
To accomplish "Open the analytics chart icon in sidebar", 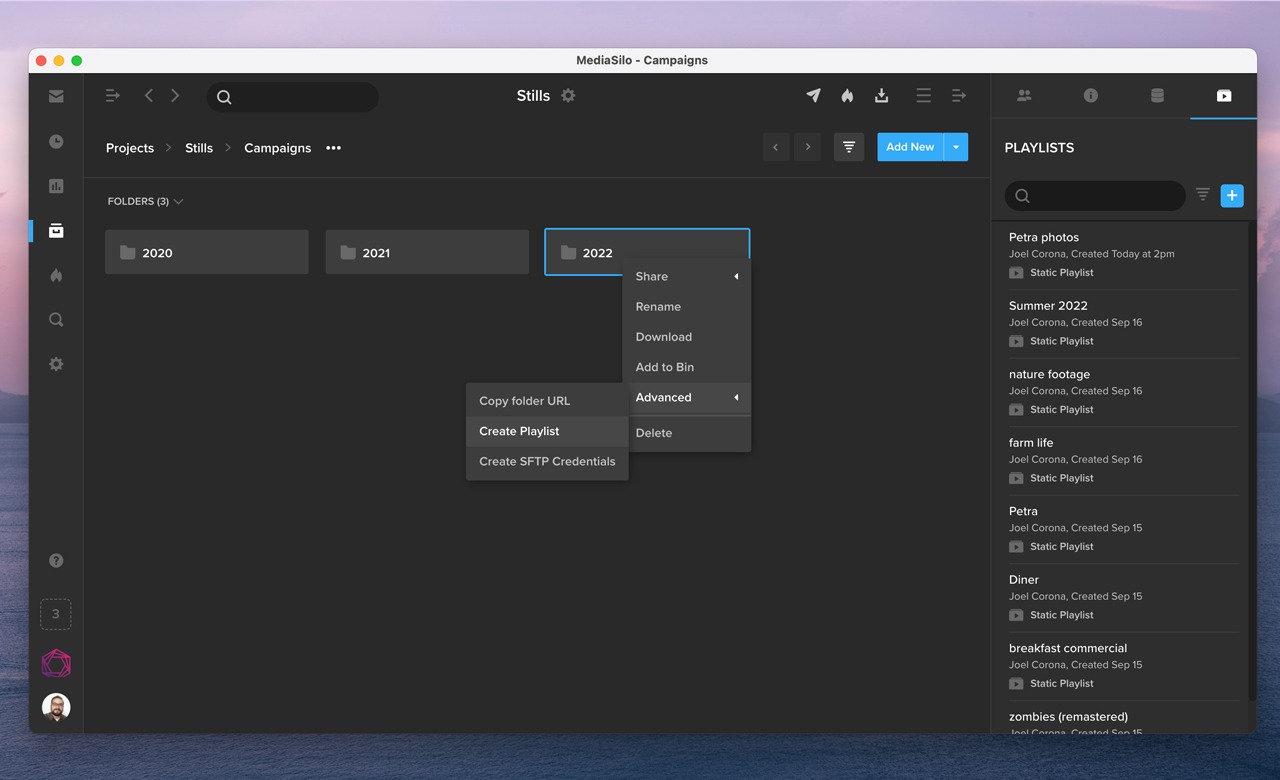I will 56,186.
